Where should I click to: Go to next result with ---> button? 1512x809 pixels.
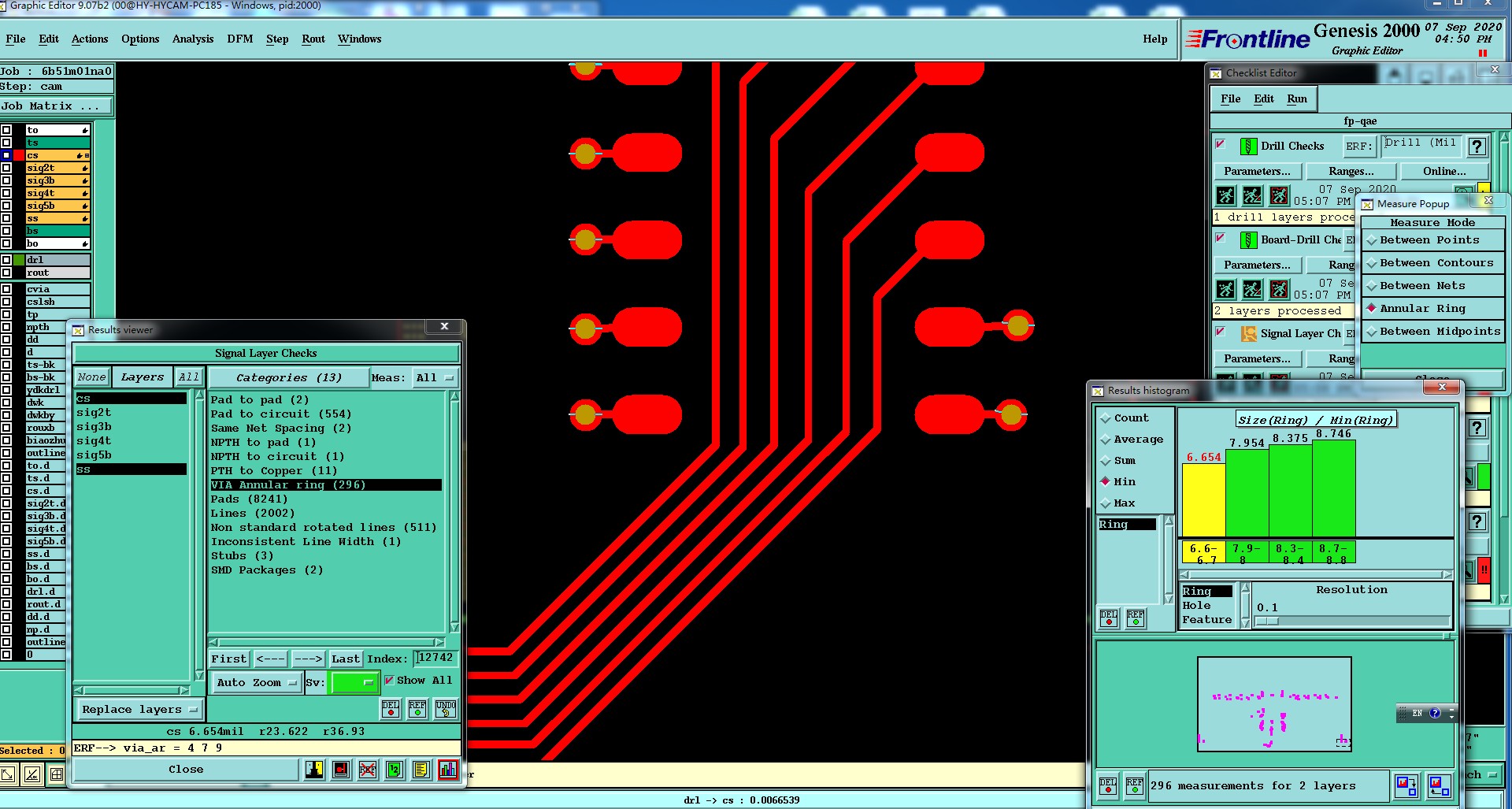coord(308,659)
